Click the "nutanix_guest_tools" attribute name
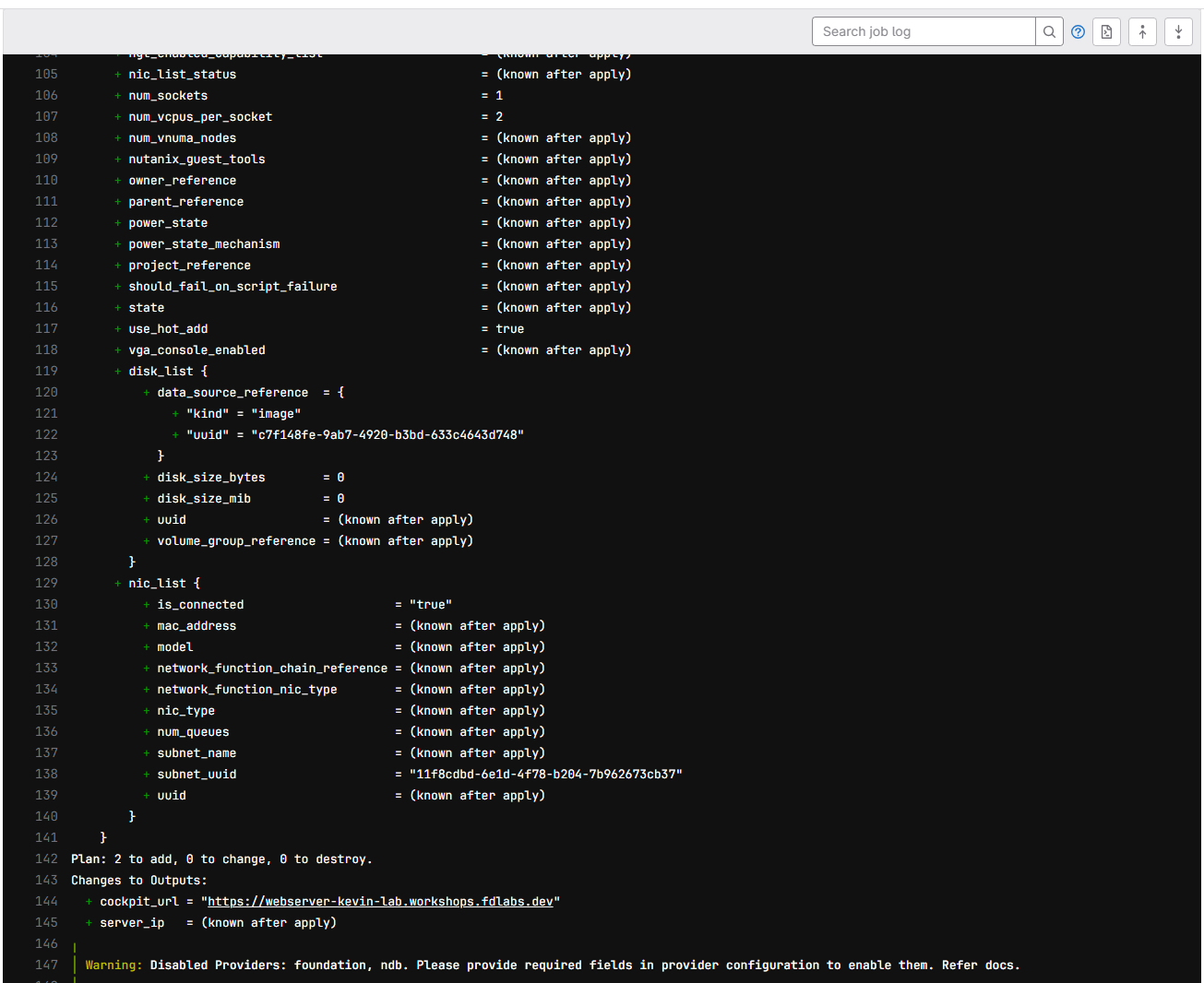 (197, 160)
